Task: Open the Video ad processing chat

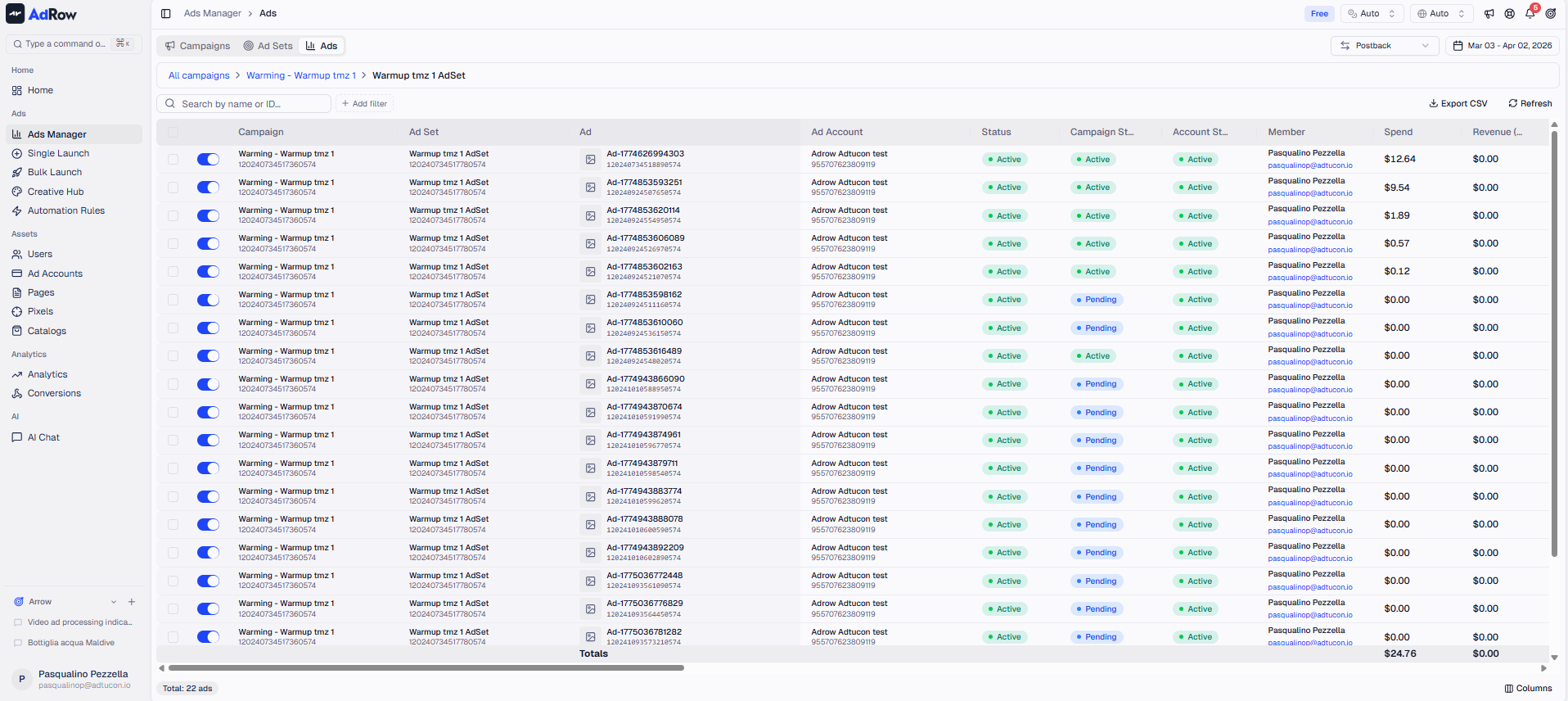Action: point(74,622)
